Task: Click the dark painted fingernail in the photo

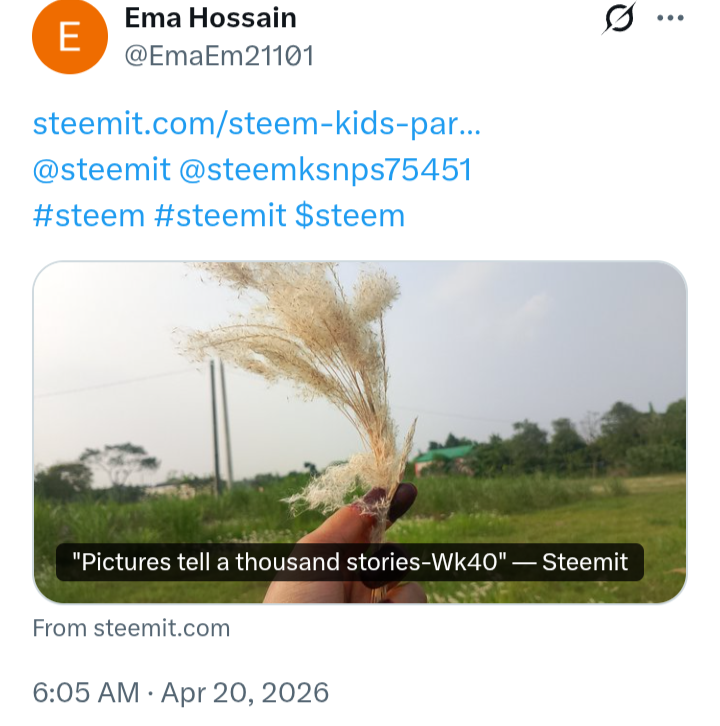Action: click(401, 502)
